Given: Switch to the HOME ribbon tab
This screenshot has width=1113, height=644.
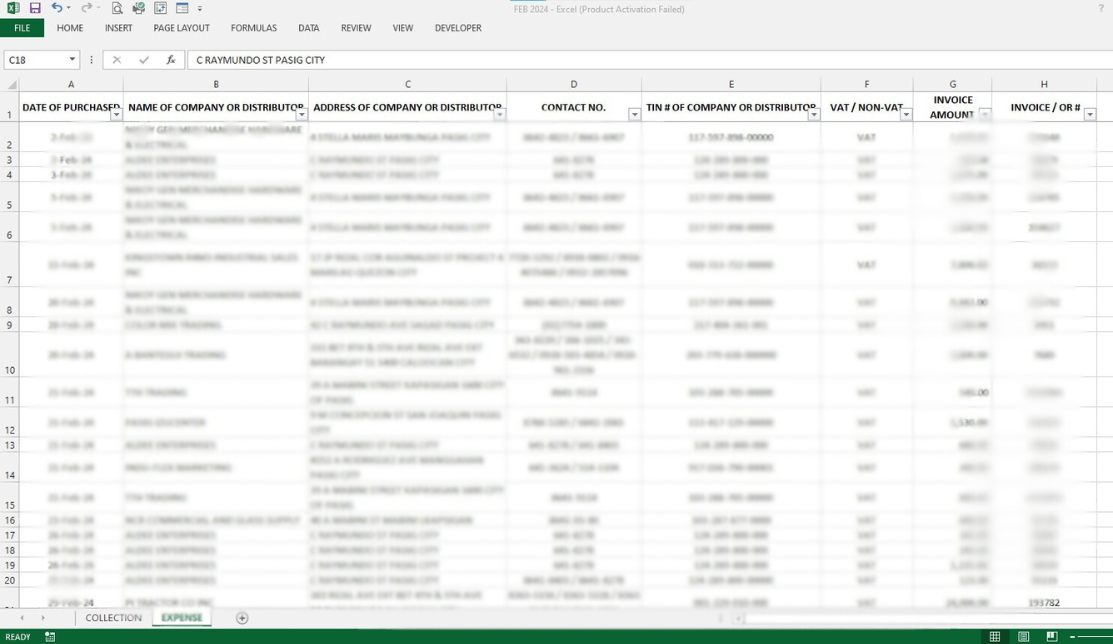Looking at the screenshot, I should click(70, 28).
